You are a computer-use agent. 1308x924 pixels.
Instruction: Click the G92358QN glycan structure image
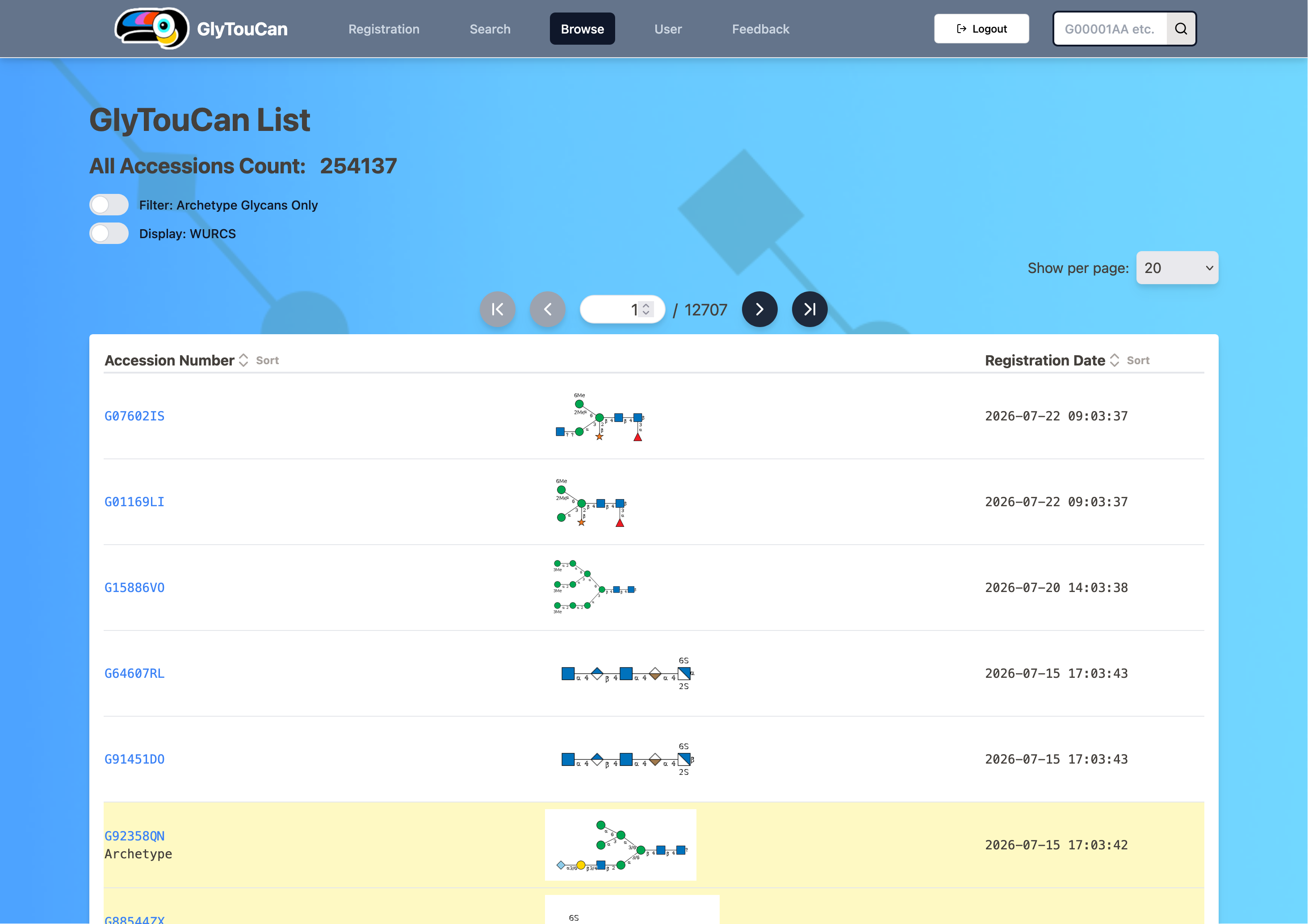click(620, 845)
